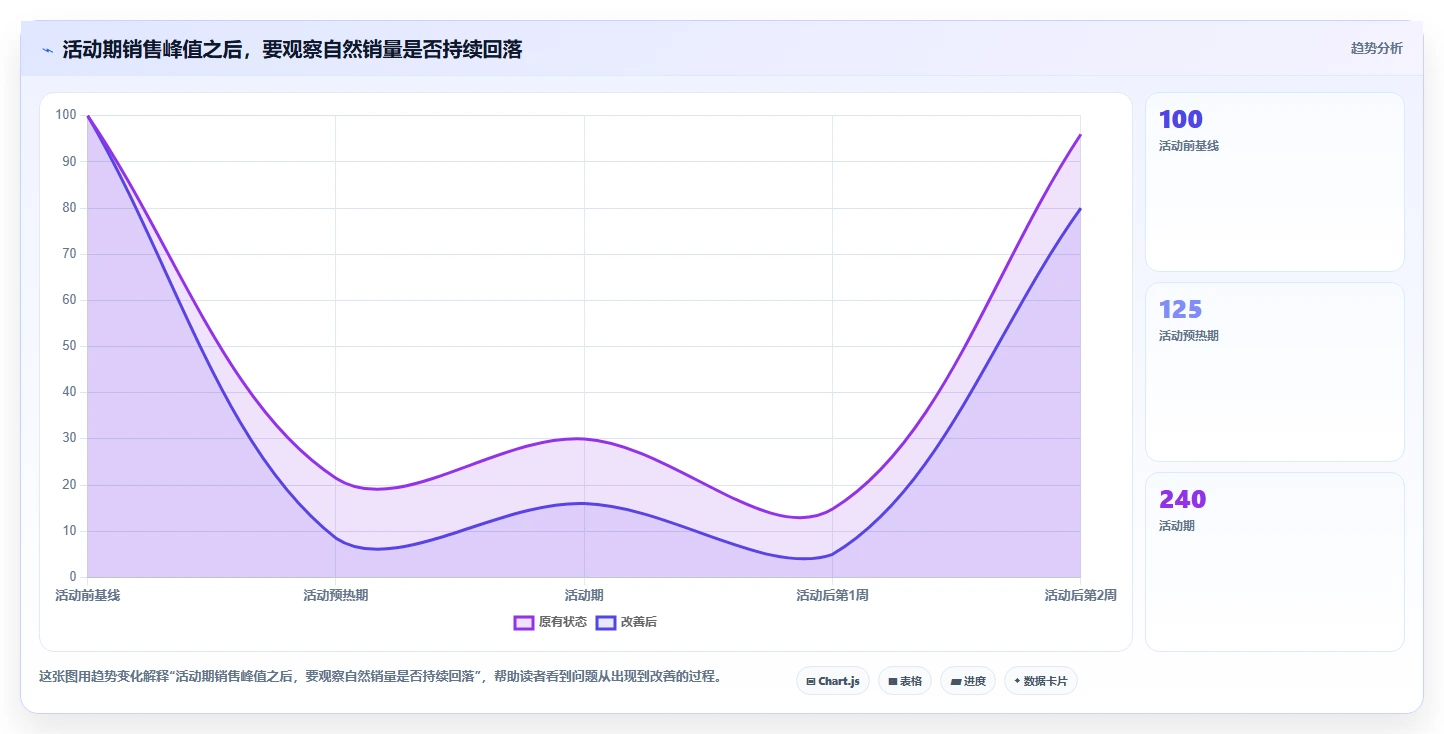Image resolution: width=1444 pixels, height=734 pixels.
Task: Click 原有状态 line point at 活动期
Action: [584, 438]
